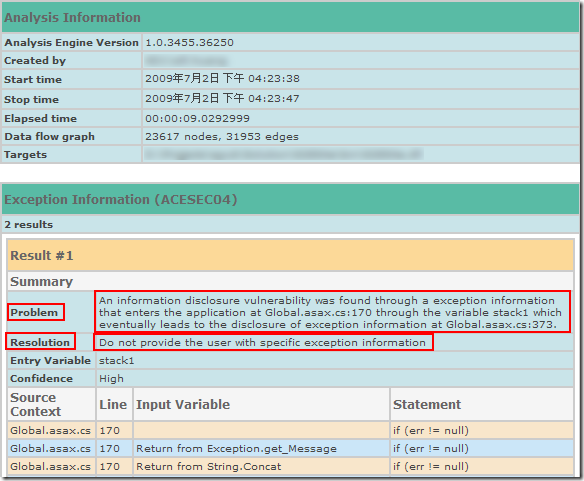Select 23617 nodes, 31953 edges value
The width and height of the screenshot is (584, 481).
222,137
